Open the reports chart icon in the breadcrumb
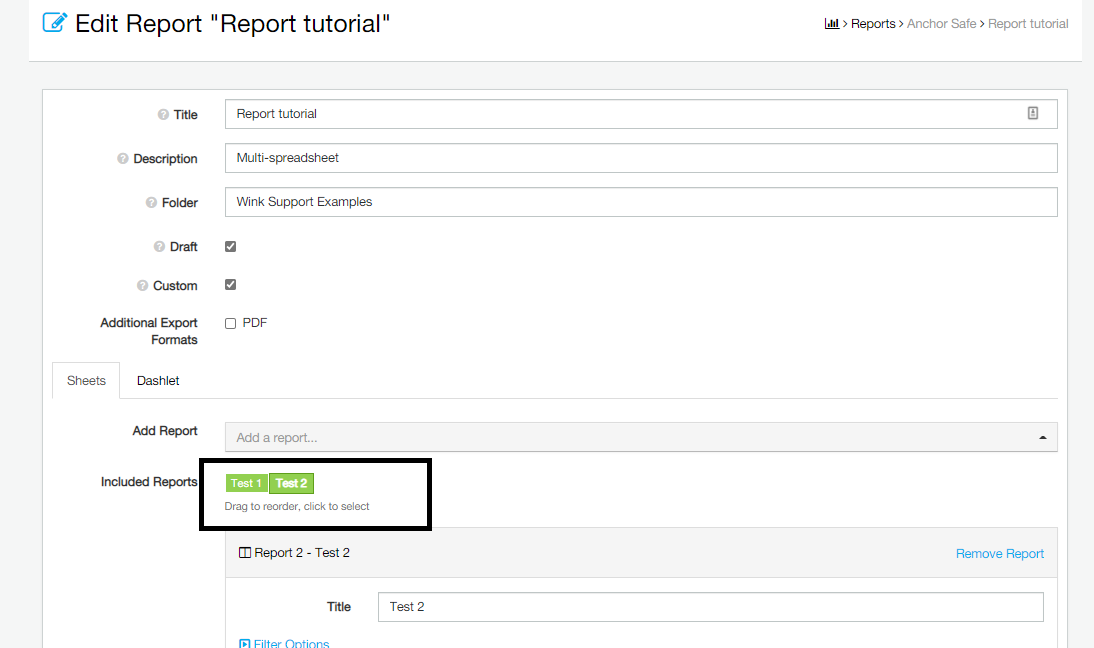The image size is (1094, 648). click(832, 24)
